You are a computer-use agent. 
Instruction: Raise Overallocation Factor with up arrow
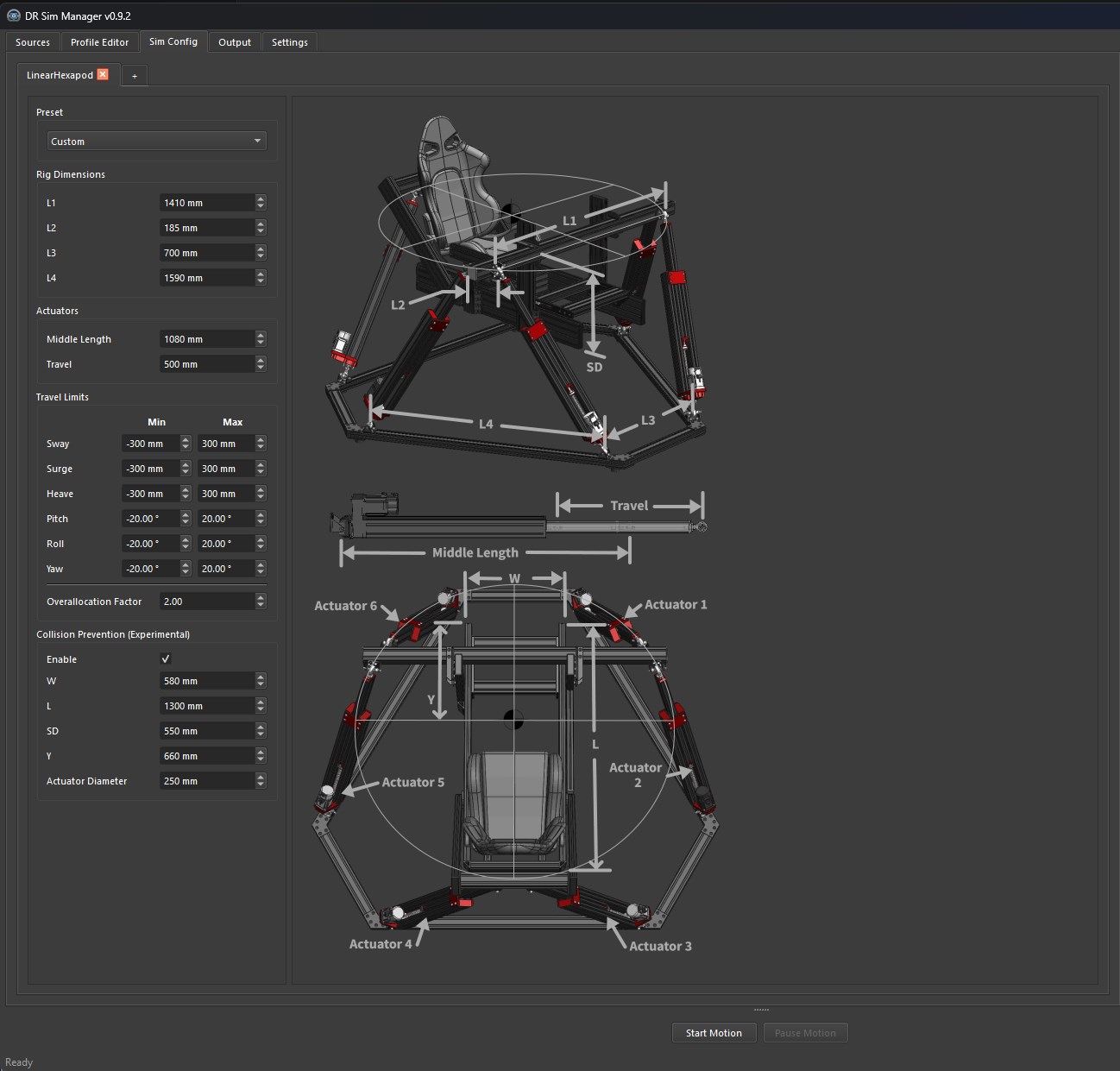[261, 597]
